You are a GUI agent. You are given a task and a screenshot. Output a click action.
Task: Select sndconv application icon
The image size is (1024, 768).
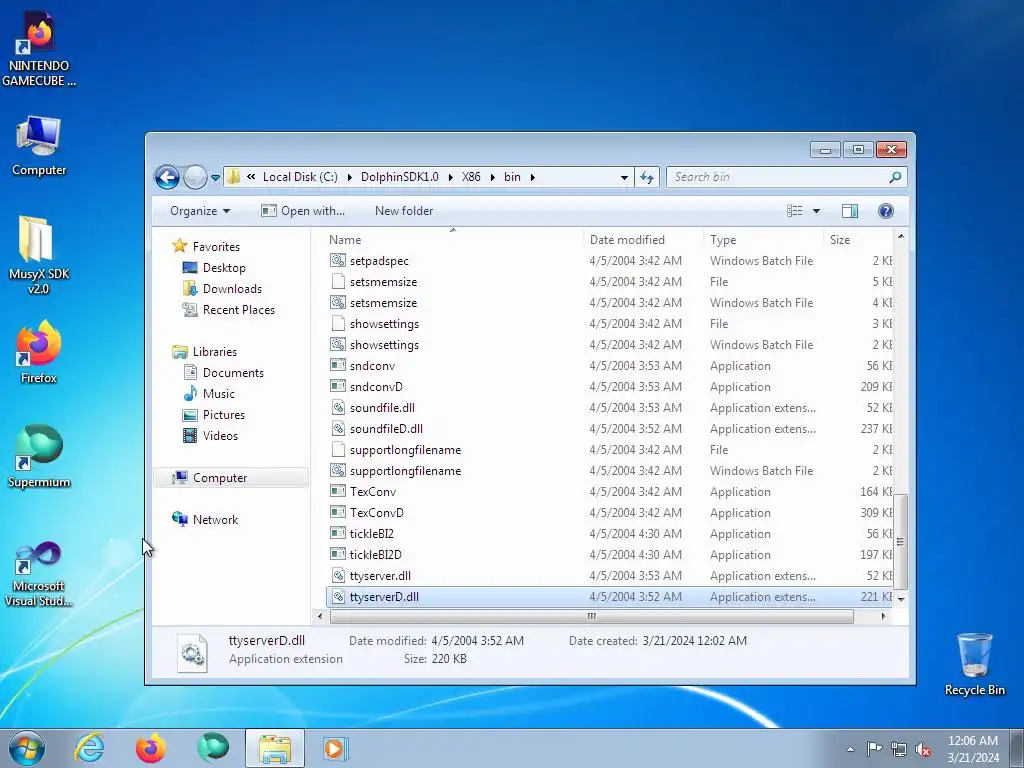[338, 366]
